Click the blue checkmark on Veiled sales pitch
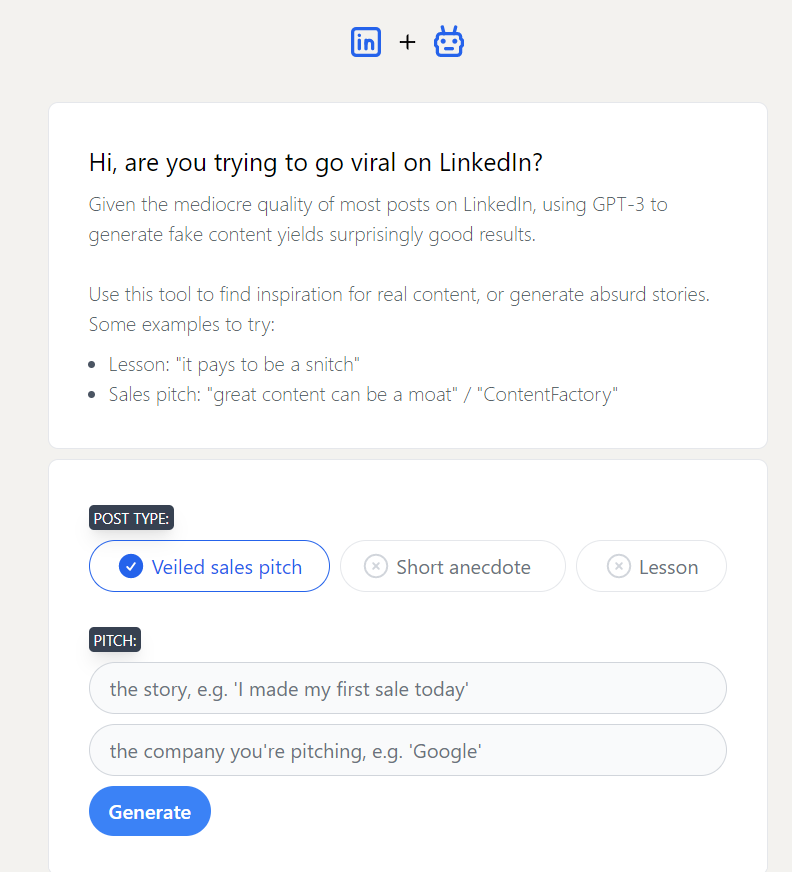The width and height of the screenshot is (792, 872). tap(131, 567)
